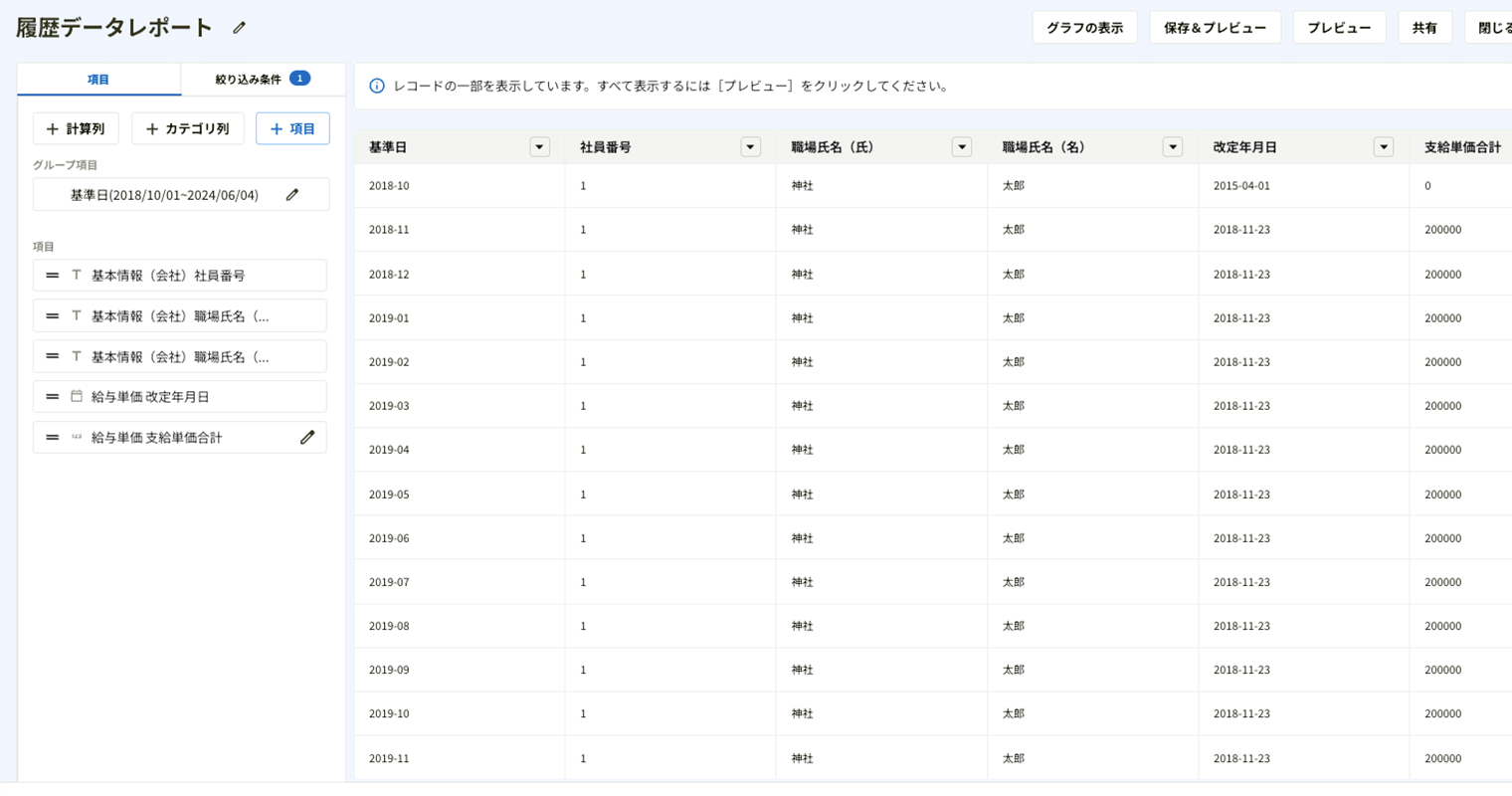Image resolution: width=1512 pixels, height=796 pixels.
Task: Grab drag handle of 社員番号 item
Action: 53,276
